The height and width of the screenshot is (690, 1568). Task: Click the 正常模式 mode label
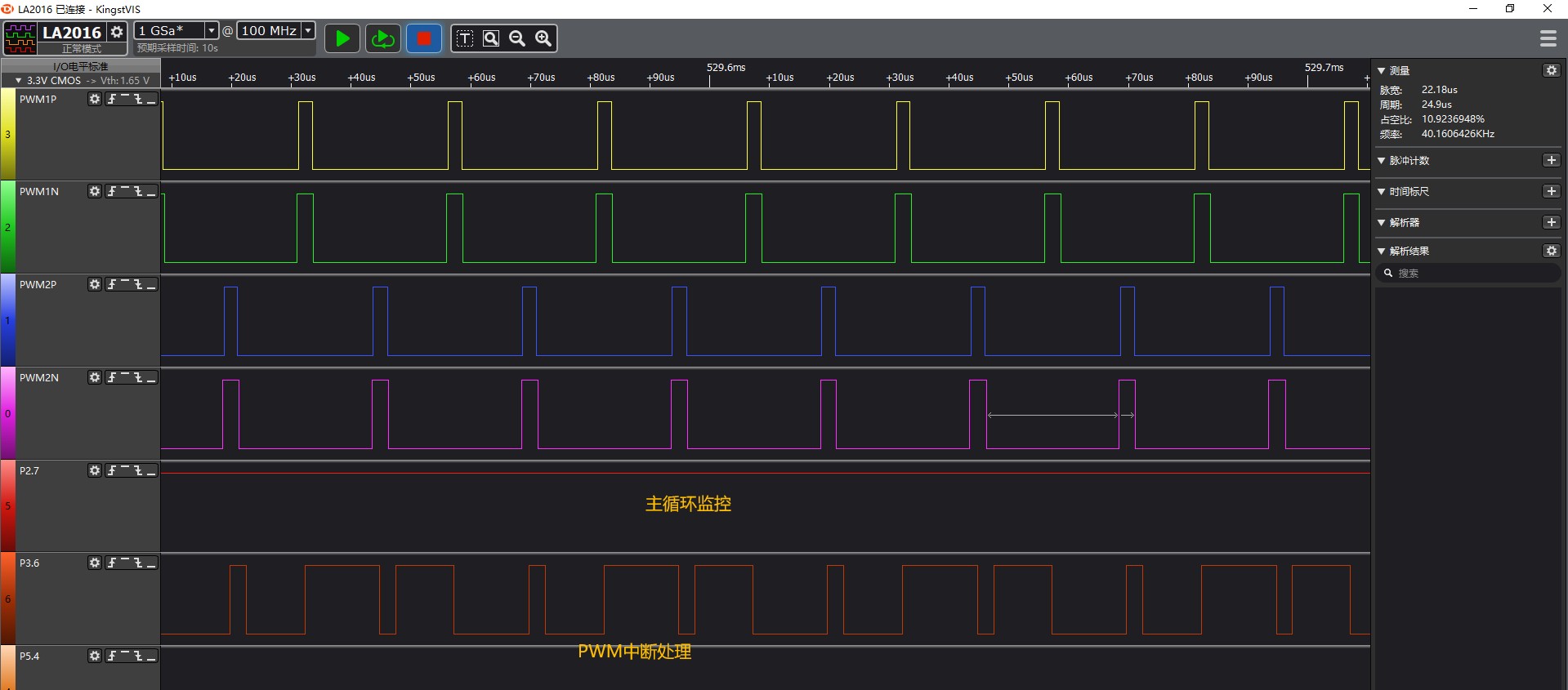(x=82, y=48)
